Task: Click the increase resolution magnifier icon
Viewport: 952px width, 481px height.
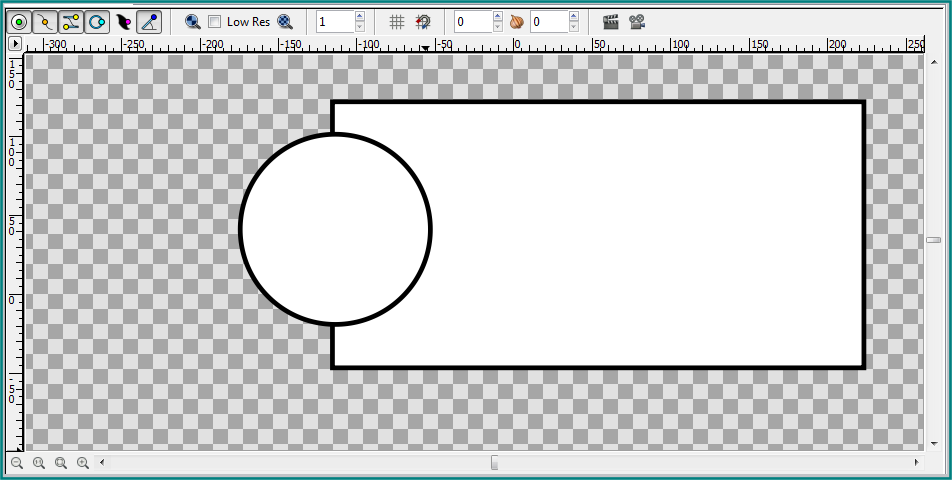Action: pos(285,22)
